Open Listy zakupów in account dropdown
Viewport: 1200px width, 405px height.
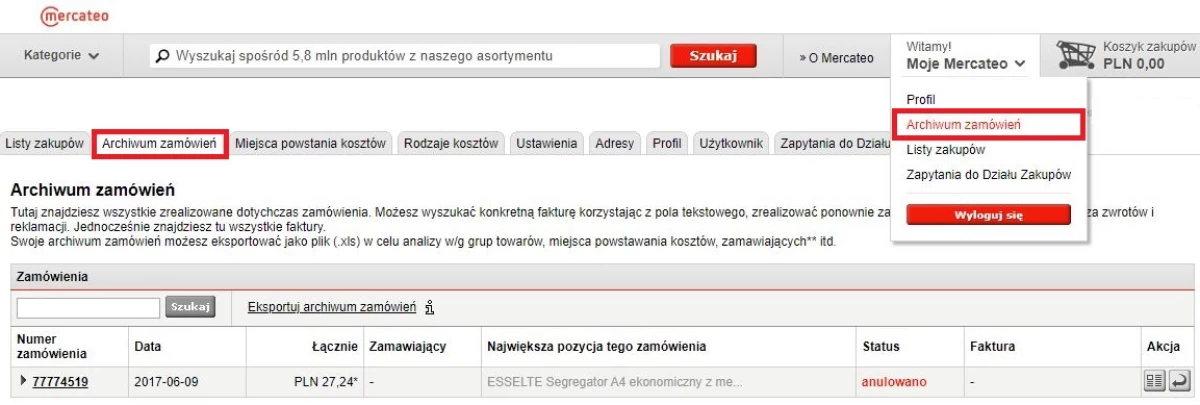945,150
